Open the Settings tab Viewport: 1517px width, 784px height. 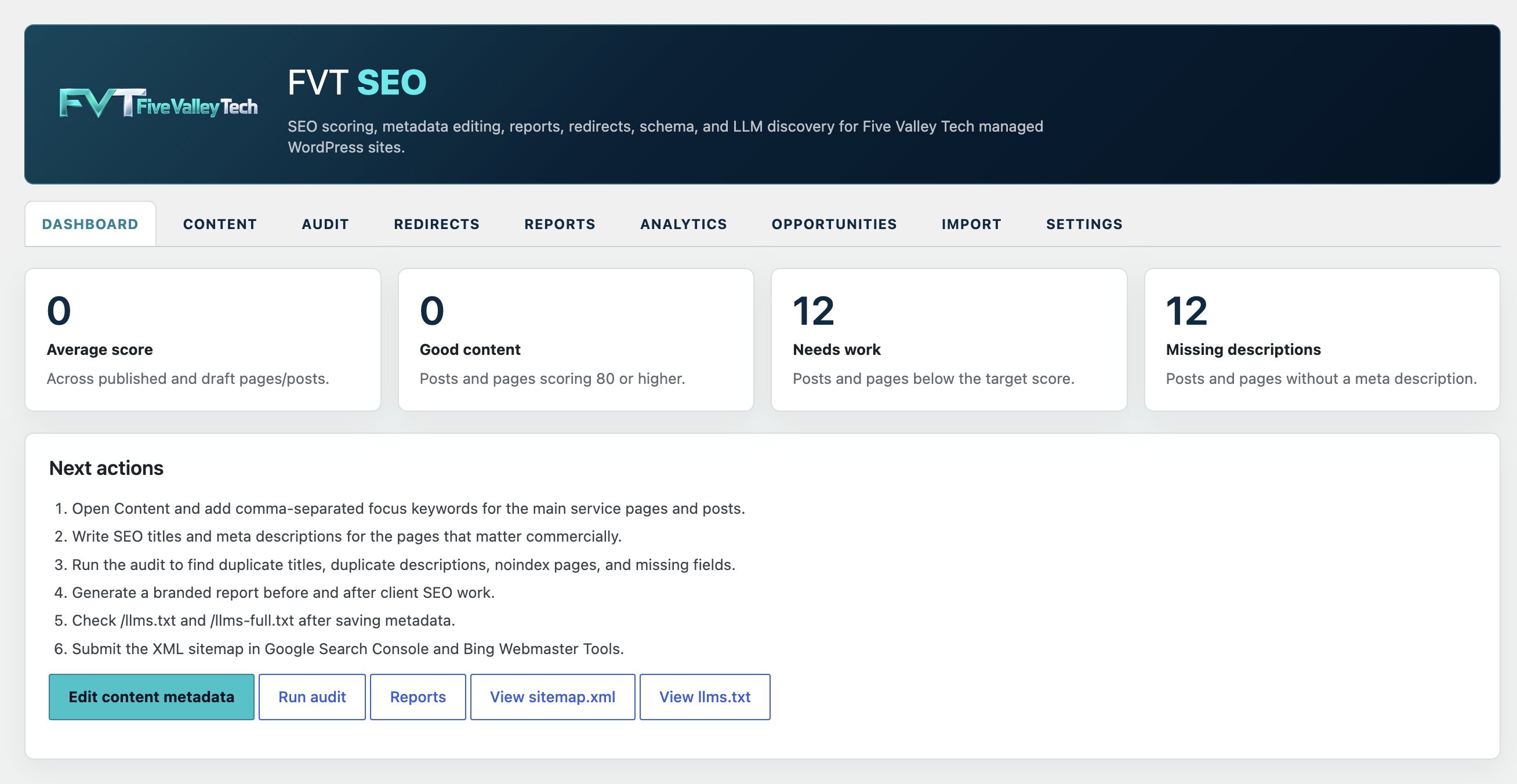tap(1084, 224)
